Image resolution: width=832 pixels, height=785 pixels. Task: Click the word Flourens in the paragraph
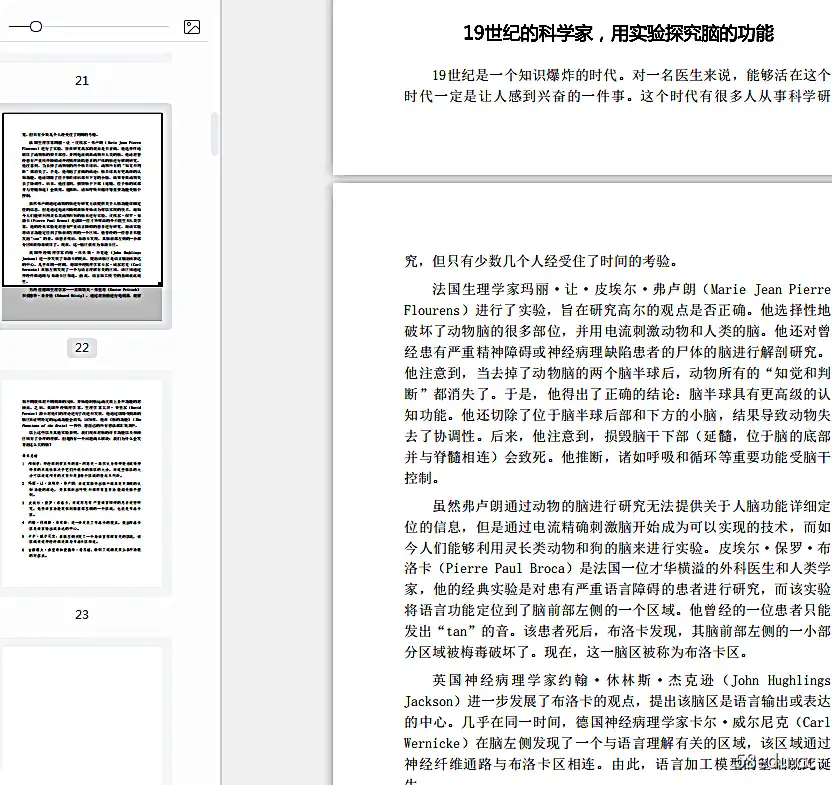pyautogui.click(x=431, y=310)
